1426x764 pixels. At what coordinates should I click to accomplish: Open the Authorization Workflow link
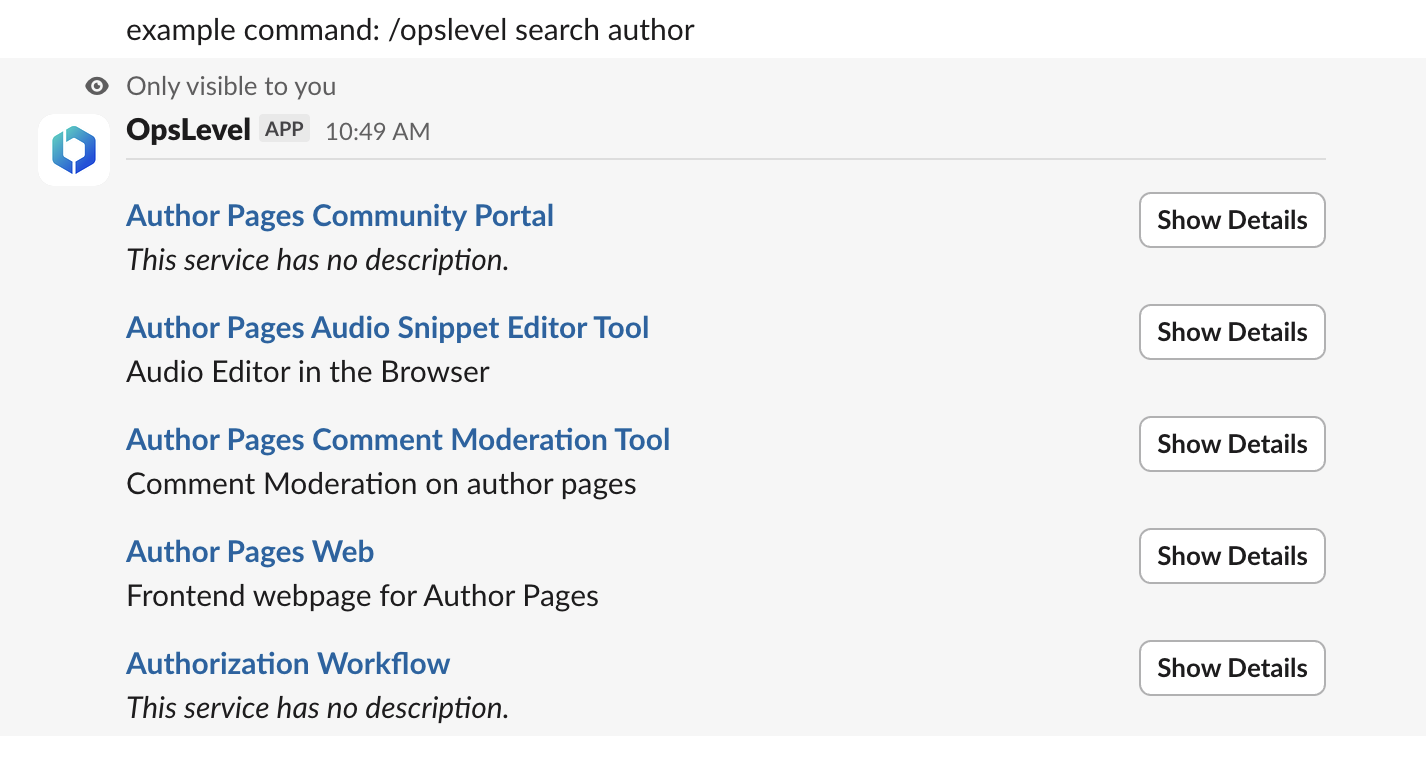[x=288, y=664]
